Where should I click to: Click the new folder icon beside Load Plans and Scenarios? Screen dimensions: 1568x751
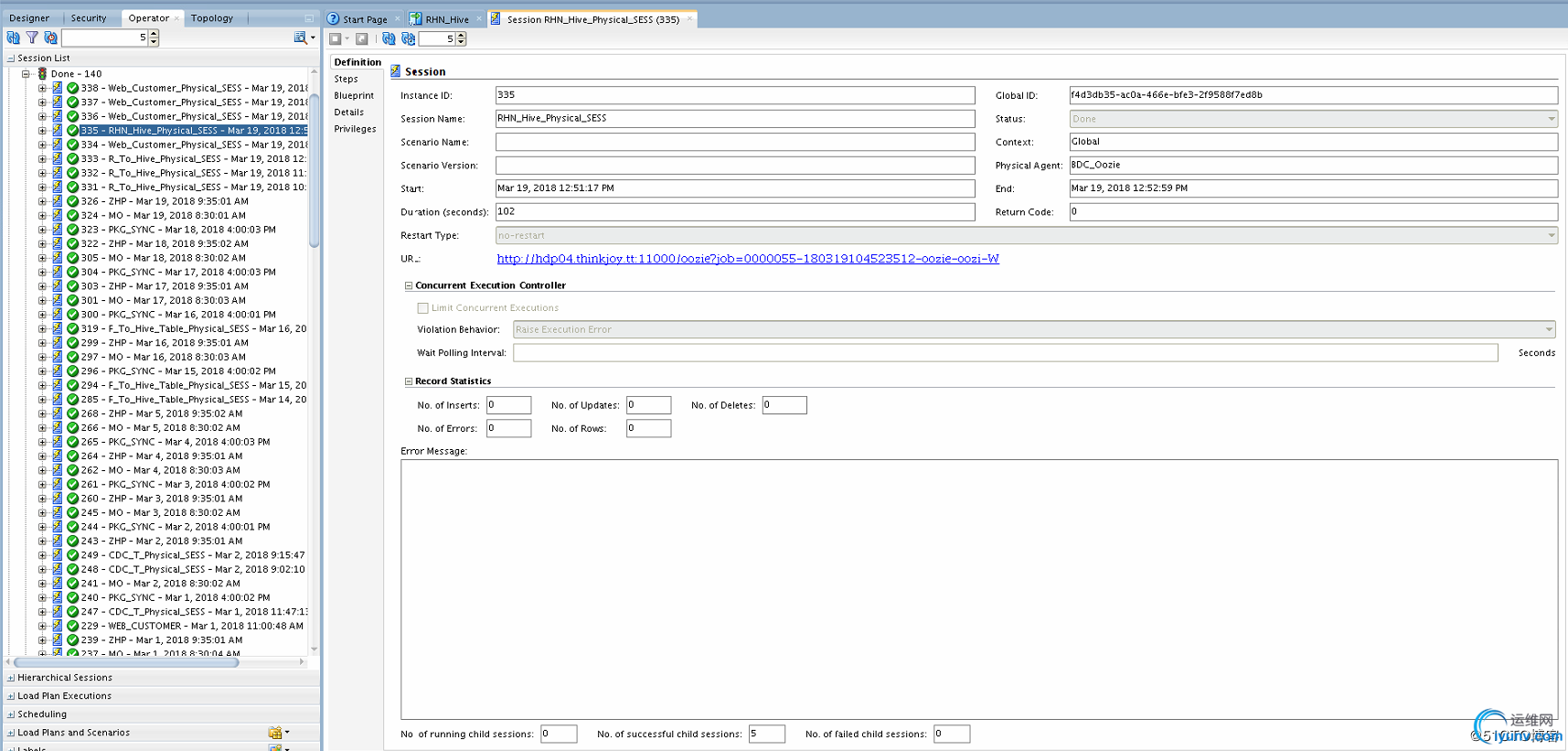274,733
